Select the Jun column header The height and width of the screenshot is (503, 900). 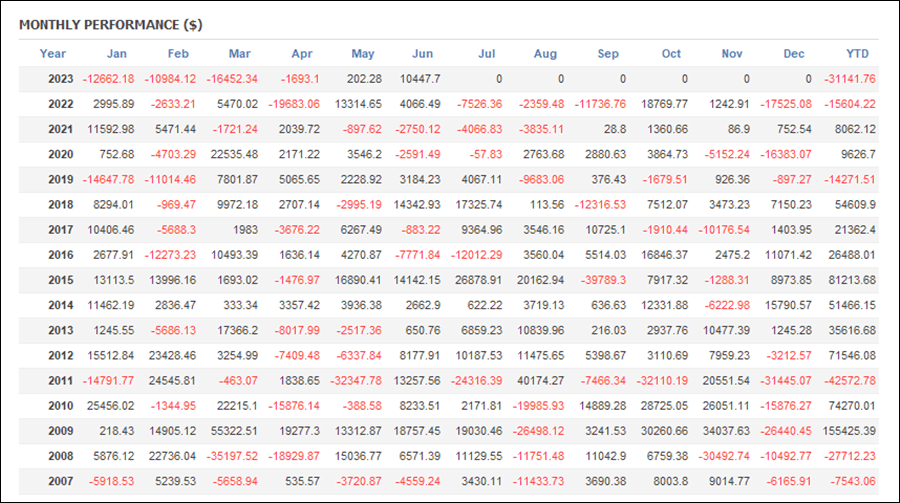[x=422, y=54]
